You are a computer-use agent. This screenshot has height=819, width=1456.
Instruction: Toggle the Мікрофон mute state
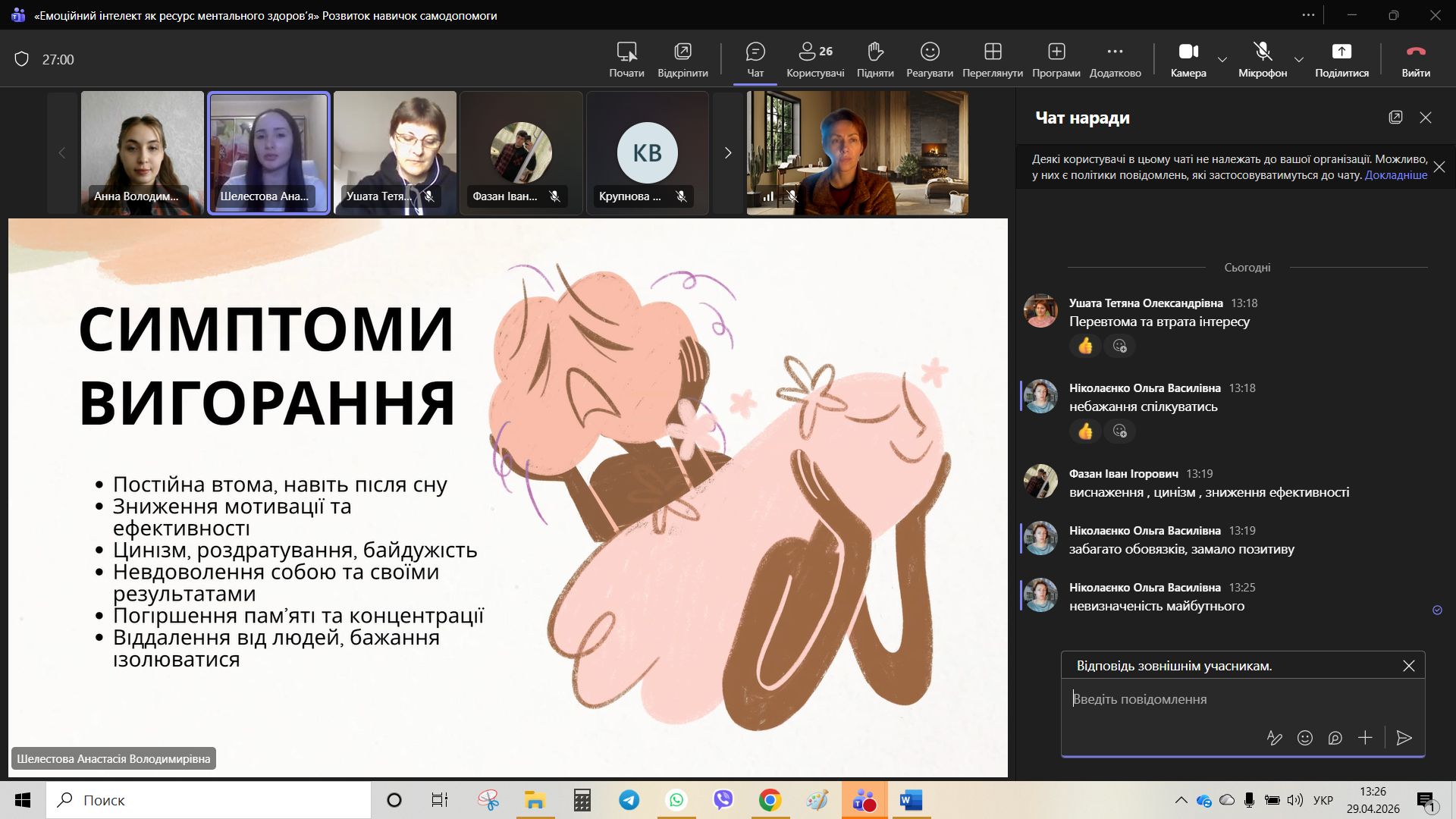coord(1262,59)
